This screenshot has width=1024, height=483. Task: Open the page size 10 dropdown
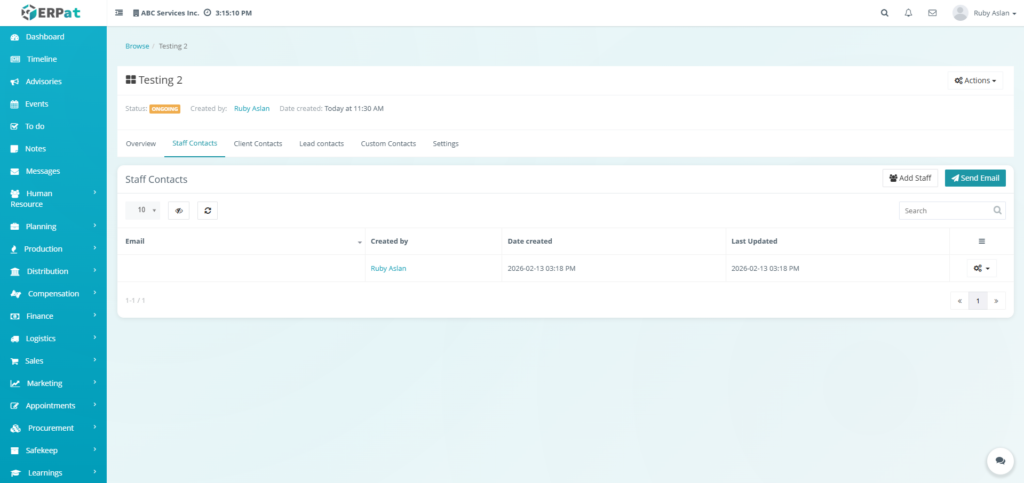click(x=143, y=210)
